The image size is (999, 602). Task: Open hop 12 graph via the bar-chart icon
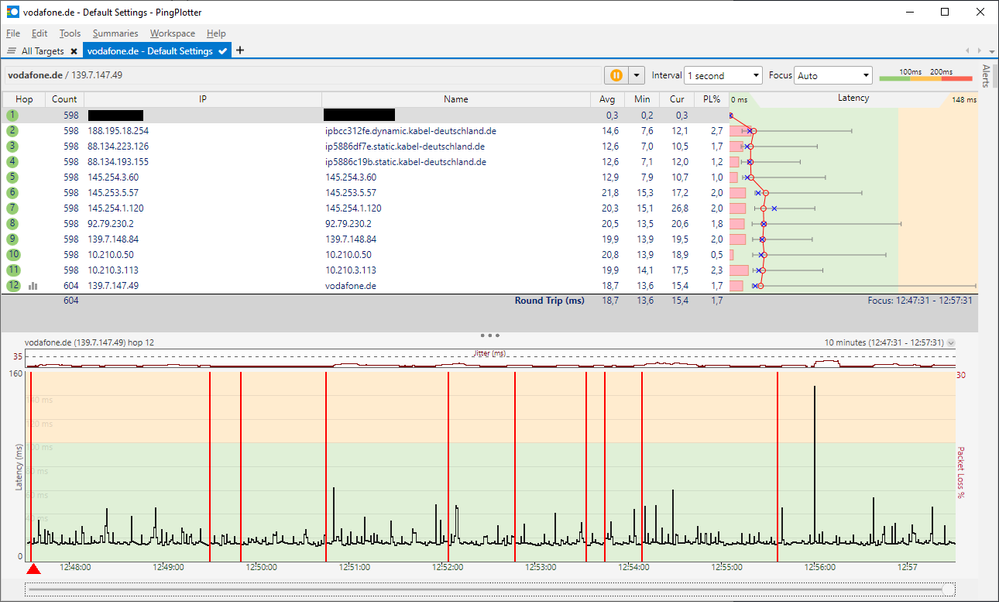33,286
